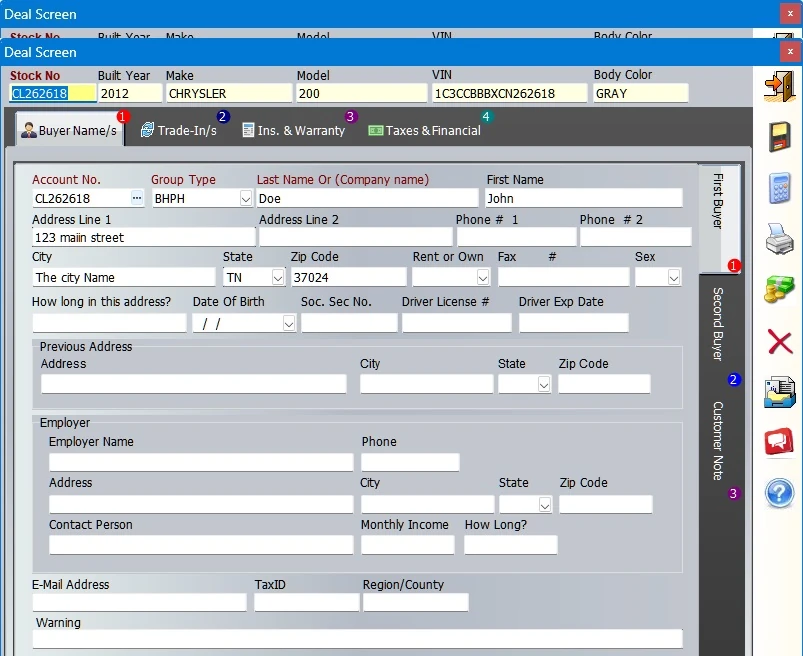Click the red X delete icon
803x656 pixels.
[779, 342]
